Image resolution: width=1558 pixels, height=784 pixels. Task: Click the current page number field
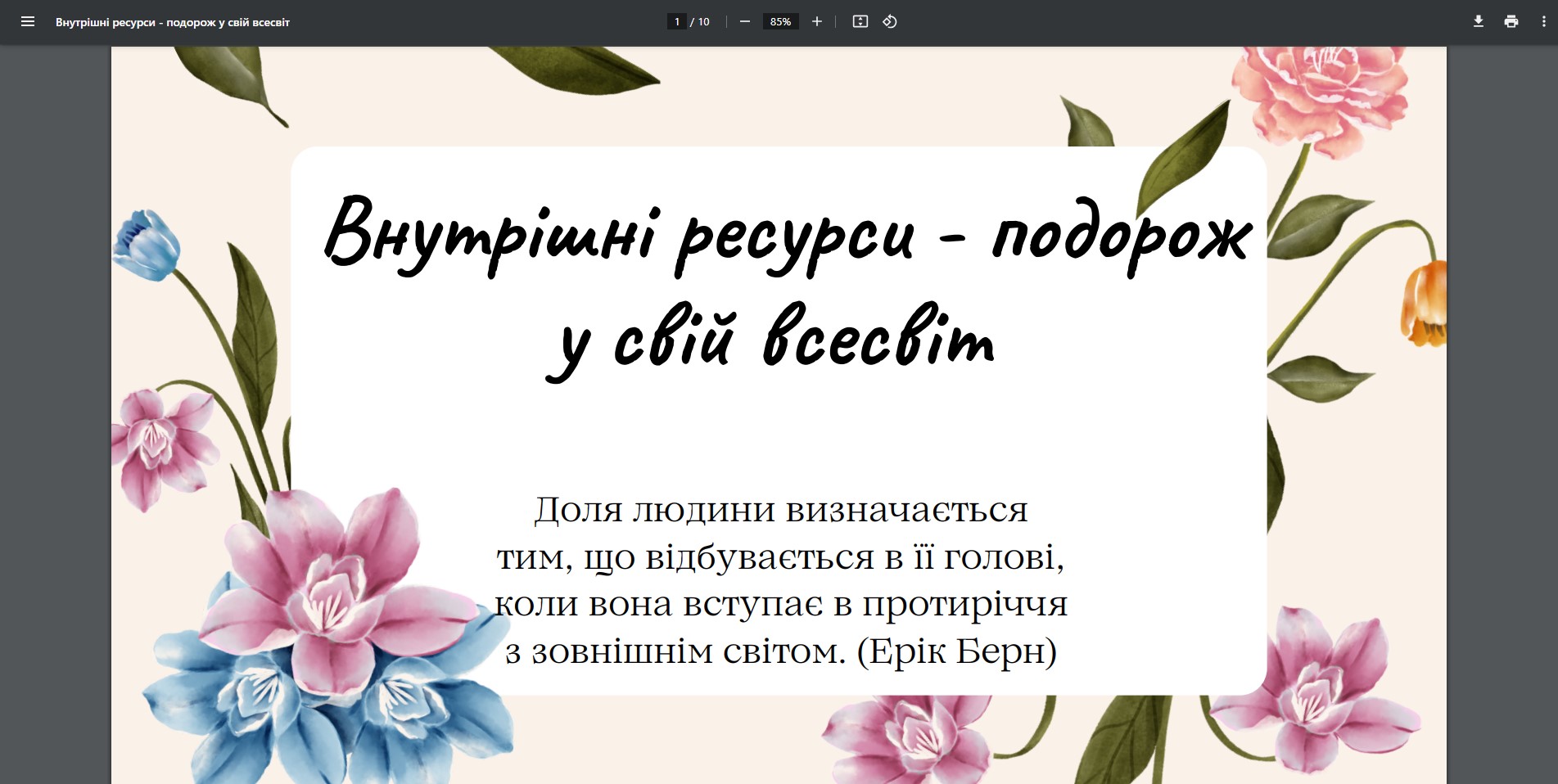click(676, 22)
